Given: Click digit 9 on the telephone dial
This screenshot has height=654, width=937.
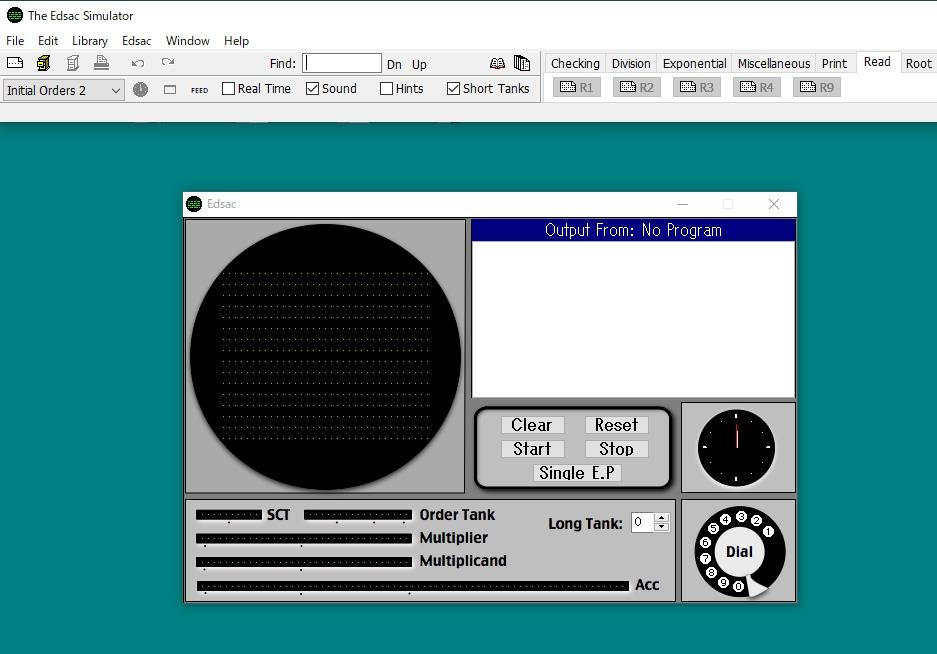Looking at the screenshot, I should 723,582.
